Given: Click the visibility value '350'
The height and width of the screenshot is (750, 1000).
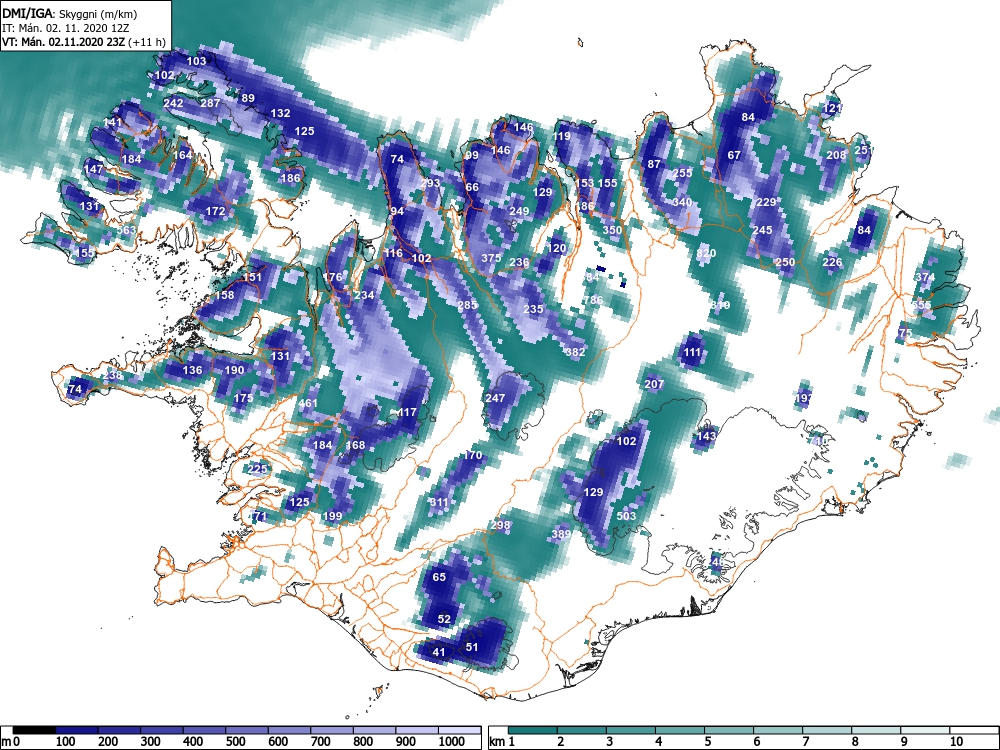Looking at the screenshot, I should click(612, 230).
